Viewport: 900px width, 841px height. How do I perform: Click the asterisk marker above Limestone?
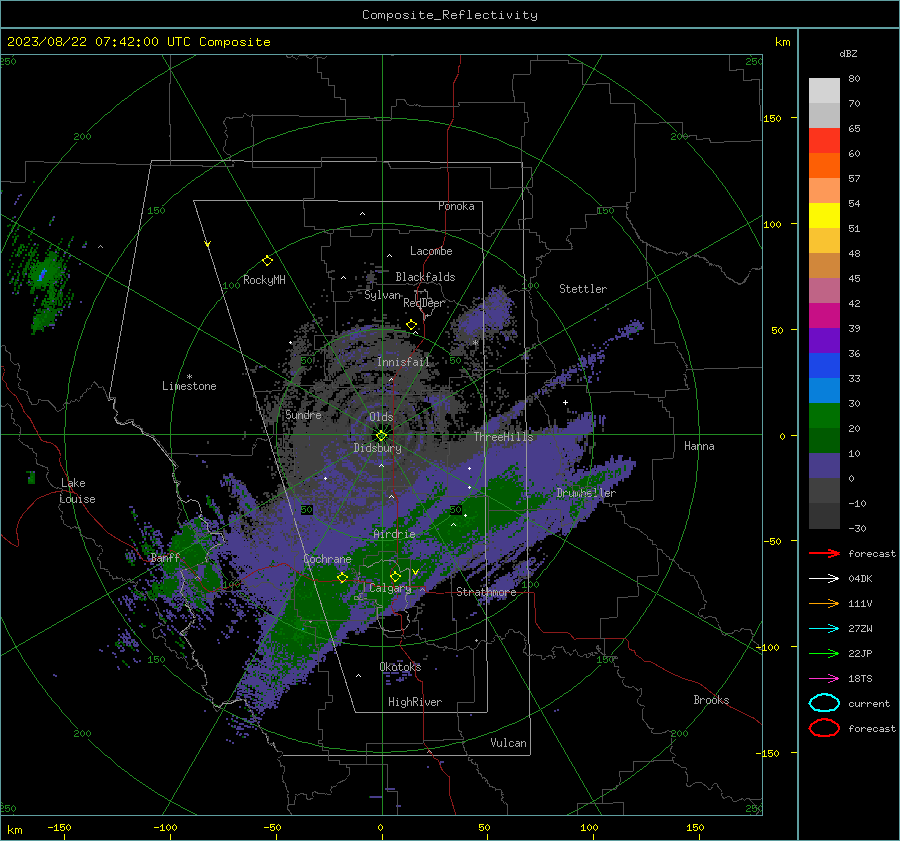[x=189, y=377]
